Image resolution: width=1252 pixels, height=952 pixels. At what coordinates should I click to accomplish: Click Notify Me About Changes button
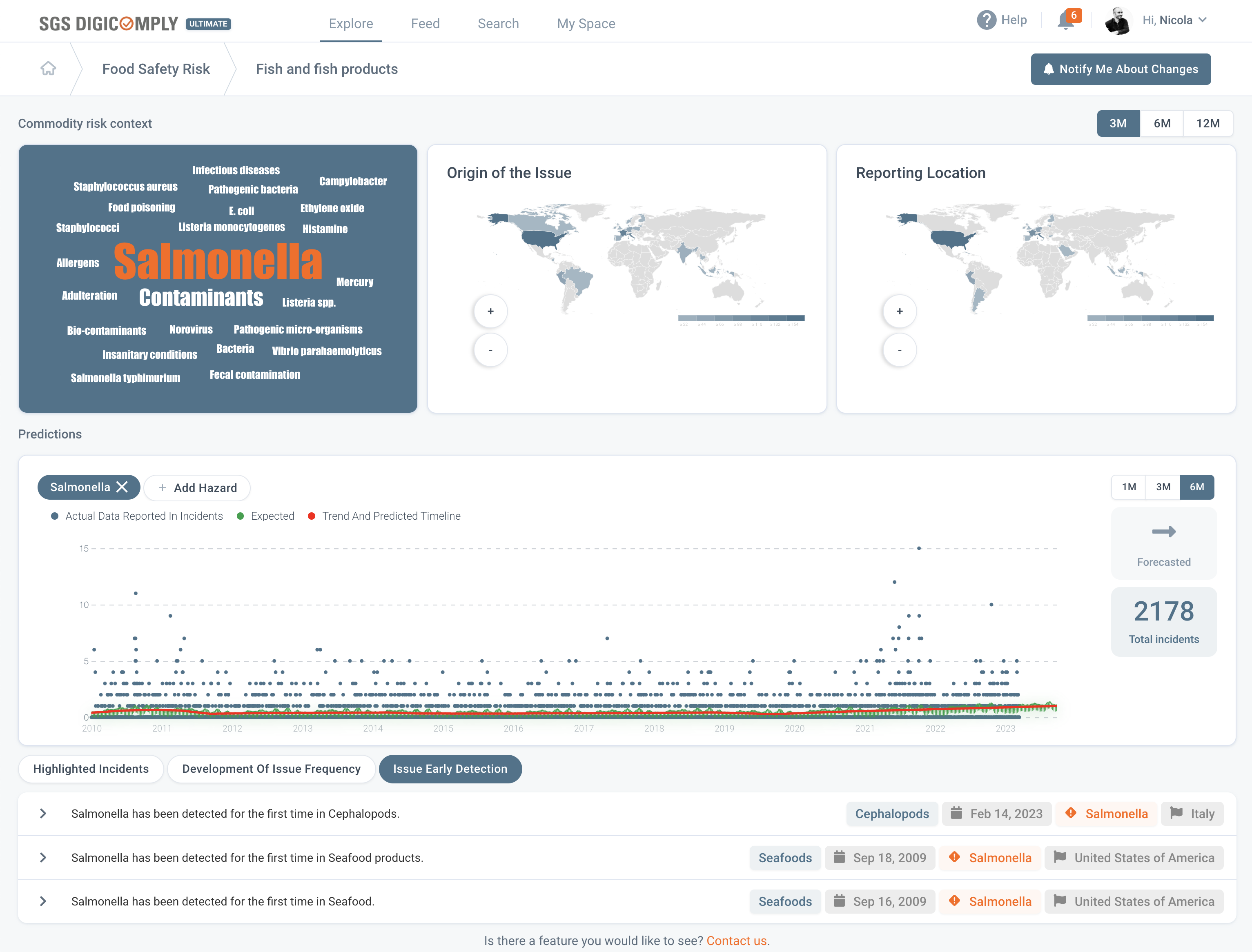[x=1121, y=69]
